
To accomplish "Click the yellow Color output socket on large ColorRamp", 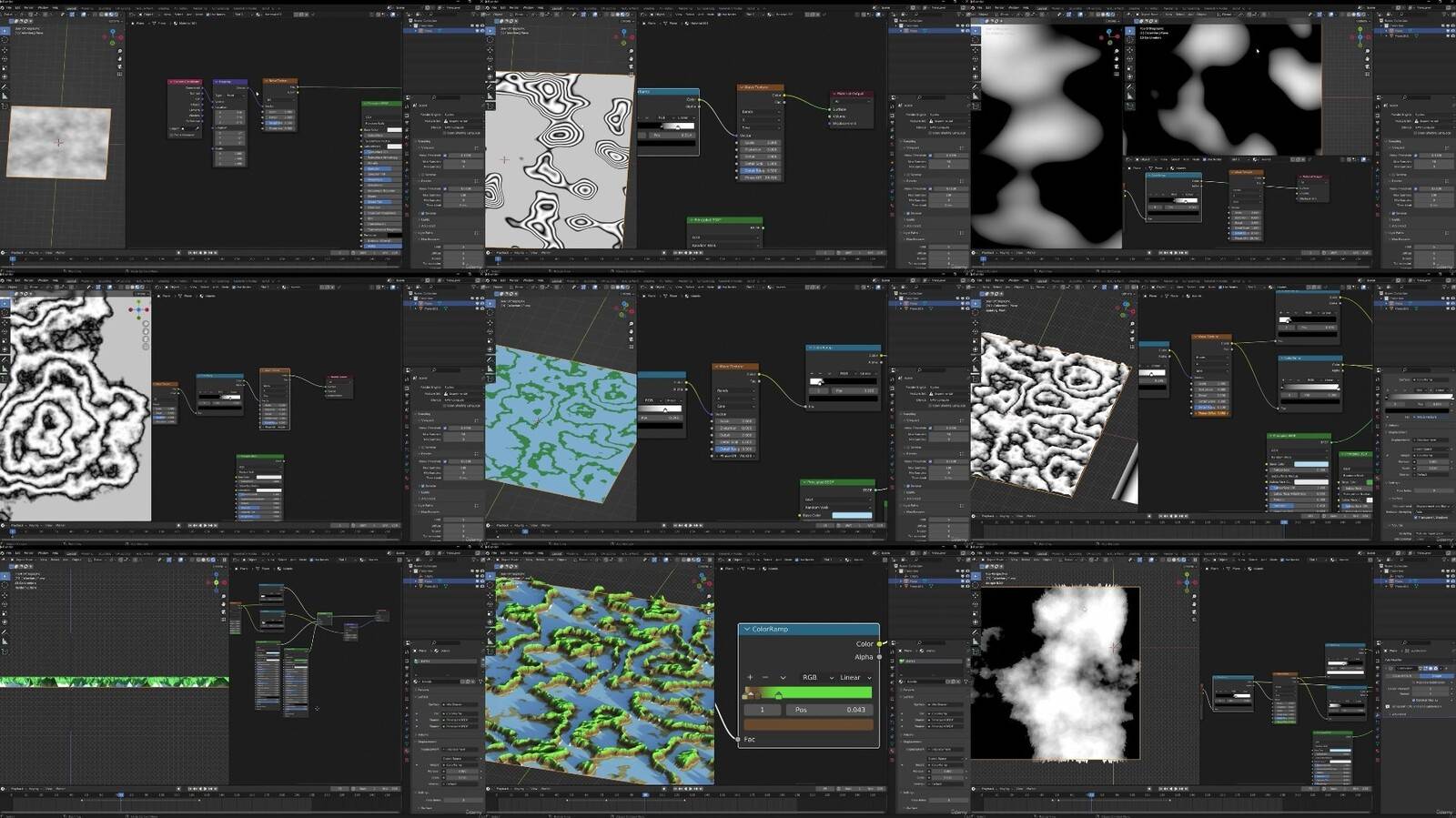I will tap(880, 643).
